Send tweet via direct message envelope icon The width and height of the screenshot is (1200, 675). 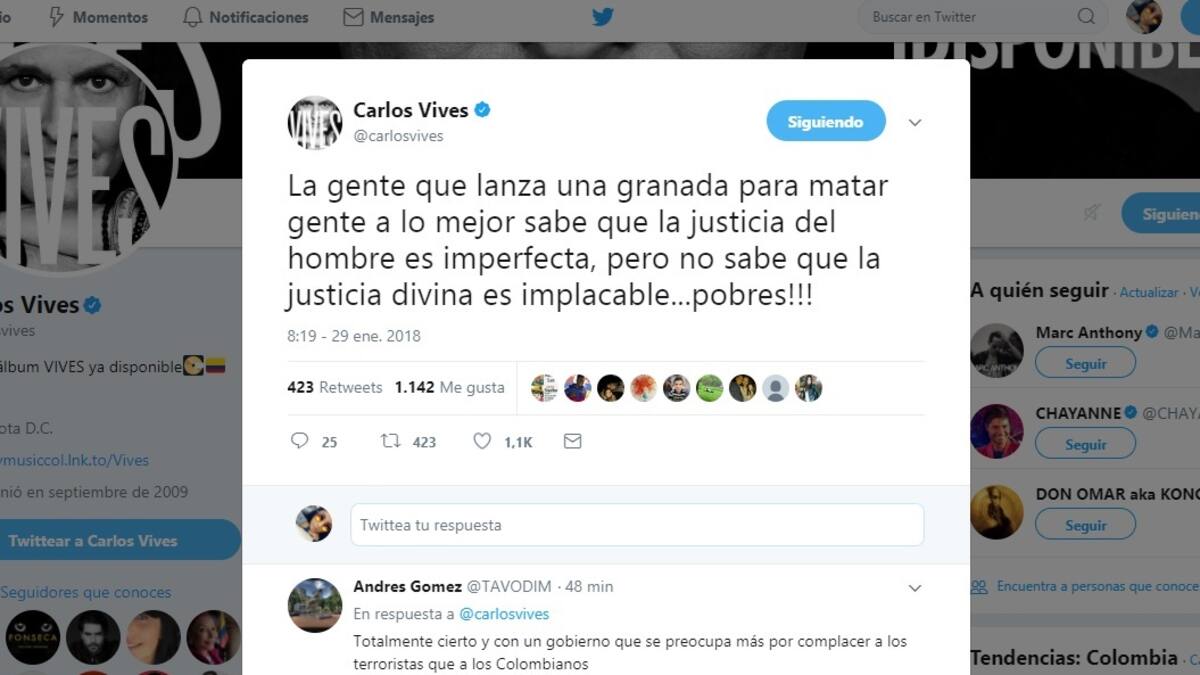coord(572,440)
